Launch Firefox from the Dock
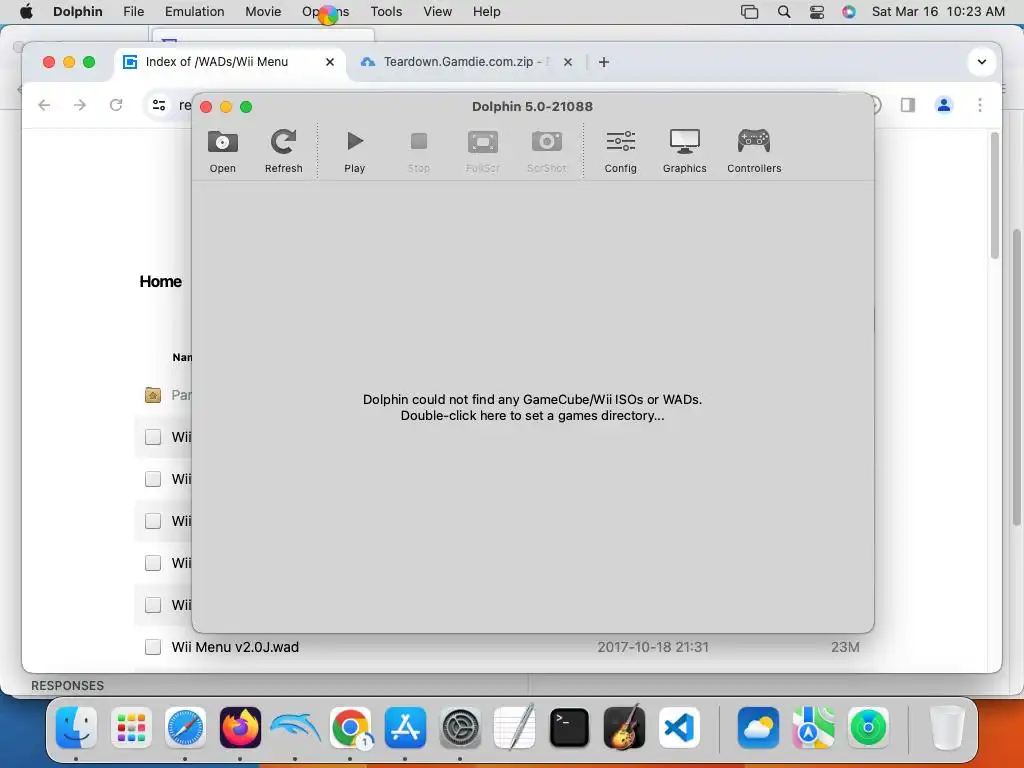The width and height of the screenshot is (1024, 768). [240, 728]
